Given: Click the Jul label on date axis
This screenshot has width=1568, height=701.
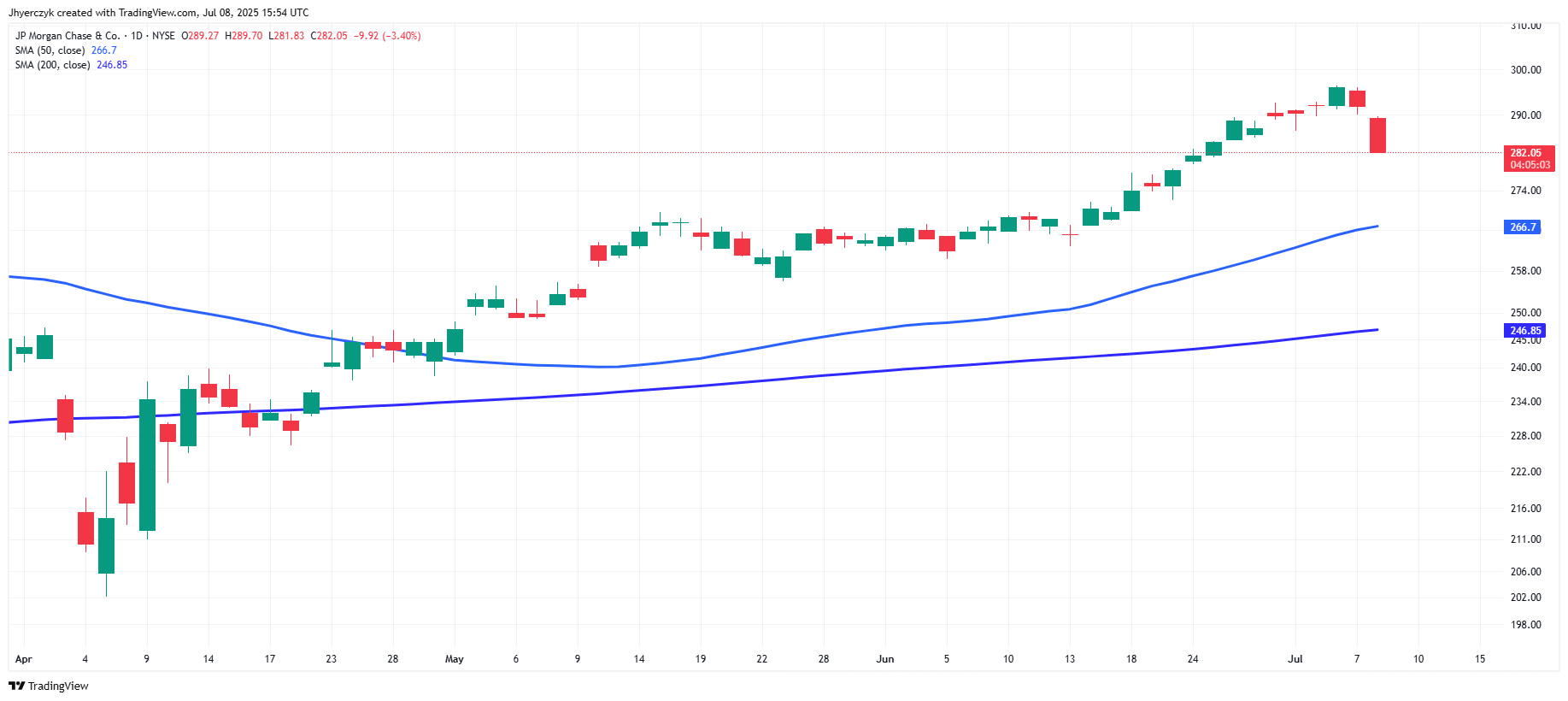Looking at the screenshot, I should (x=1295, y=659).
